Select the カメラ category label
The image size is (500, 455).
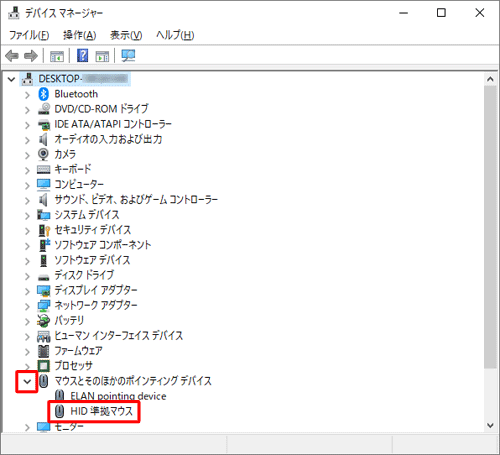click(x=65, y=154)
